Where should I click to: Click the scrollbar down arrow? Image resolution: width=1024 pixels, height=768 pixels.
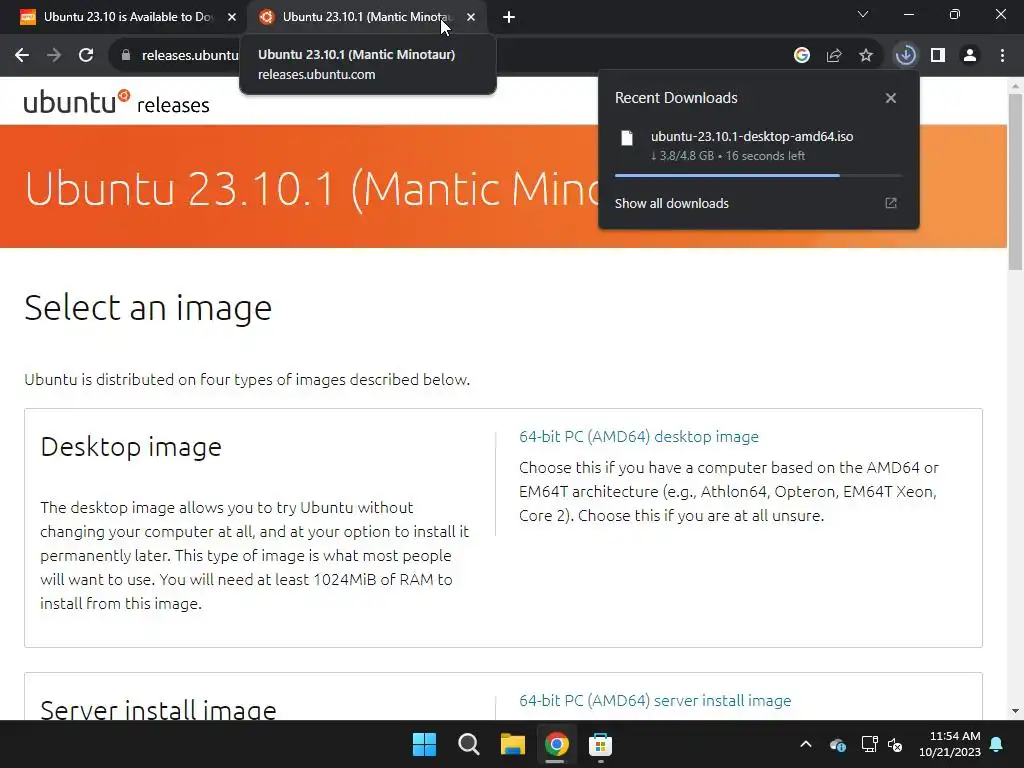[x=1015, y=711]
